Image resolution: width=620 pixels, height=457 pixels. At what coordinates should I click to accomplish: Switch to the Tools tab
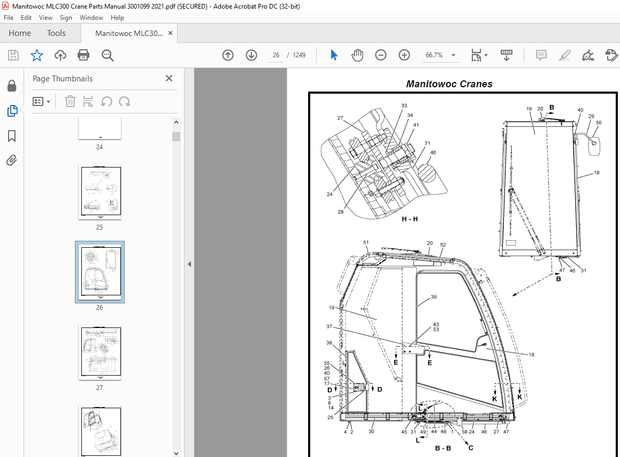[56, 33]
